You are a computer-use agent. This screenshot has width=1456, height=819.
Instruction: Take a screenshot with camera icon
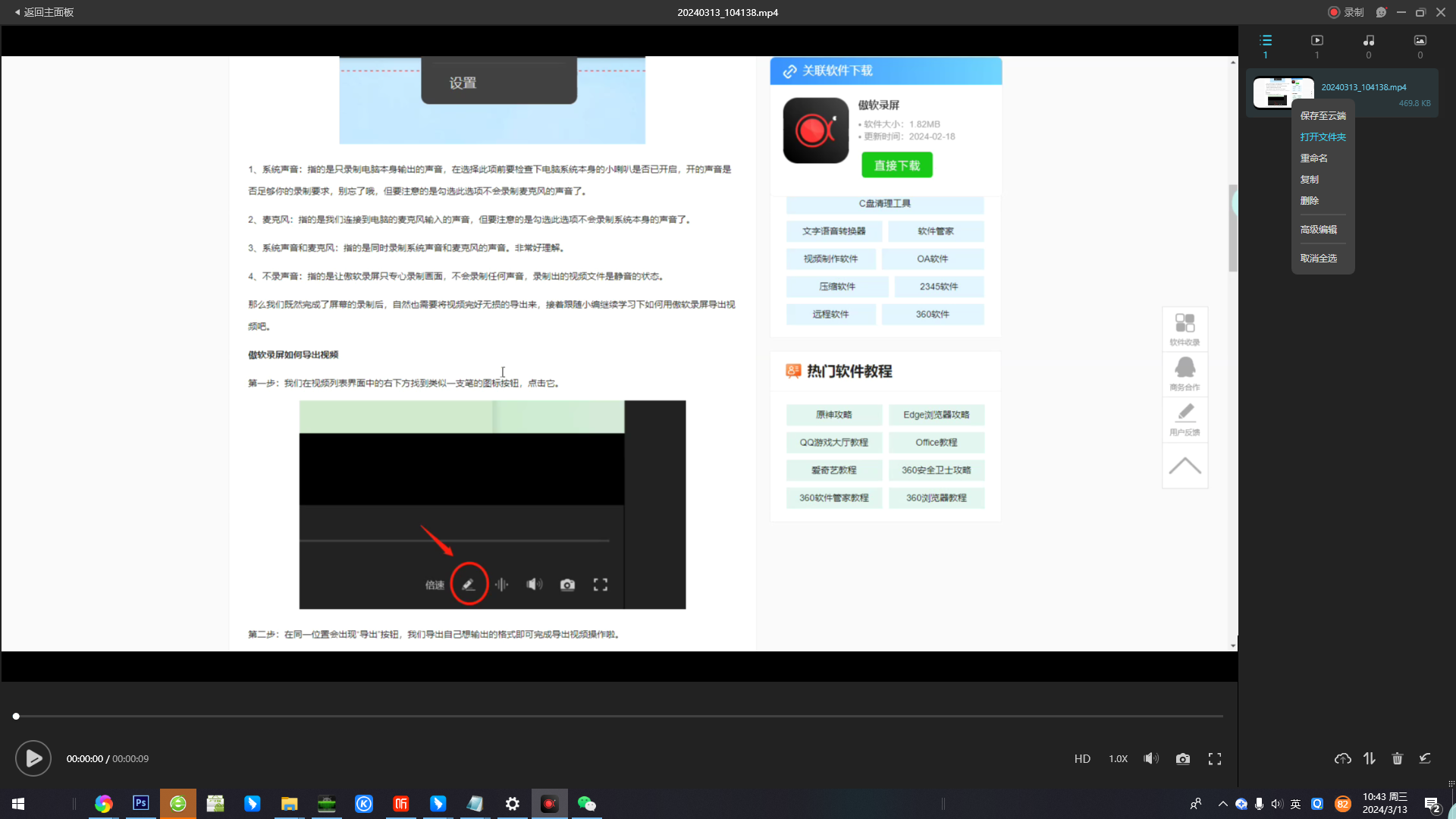(x=1182, y=759)
